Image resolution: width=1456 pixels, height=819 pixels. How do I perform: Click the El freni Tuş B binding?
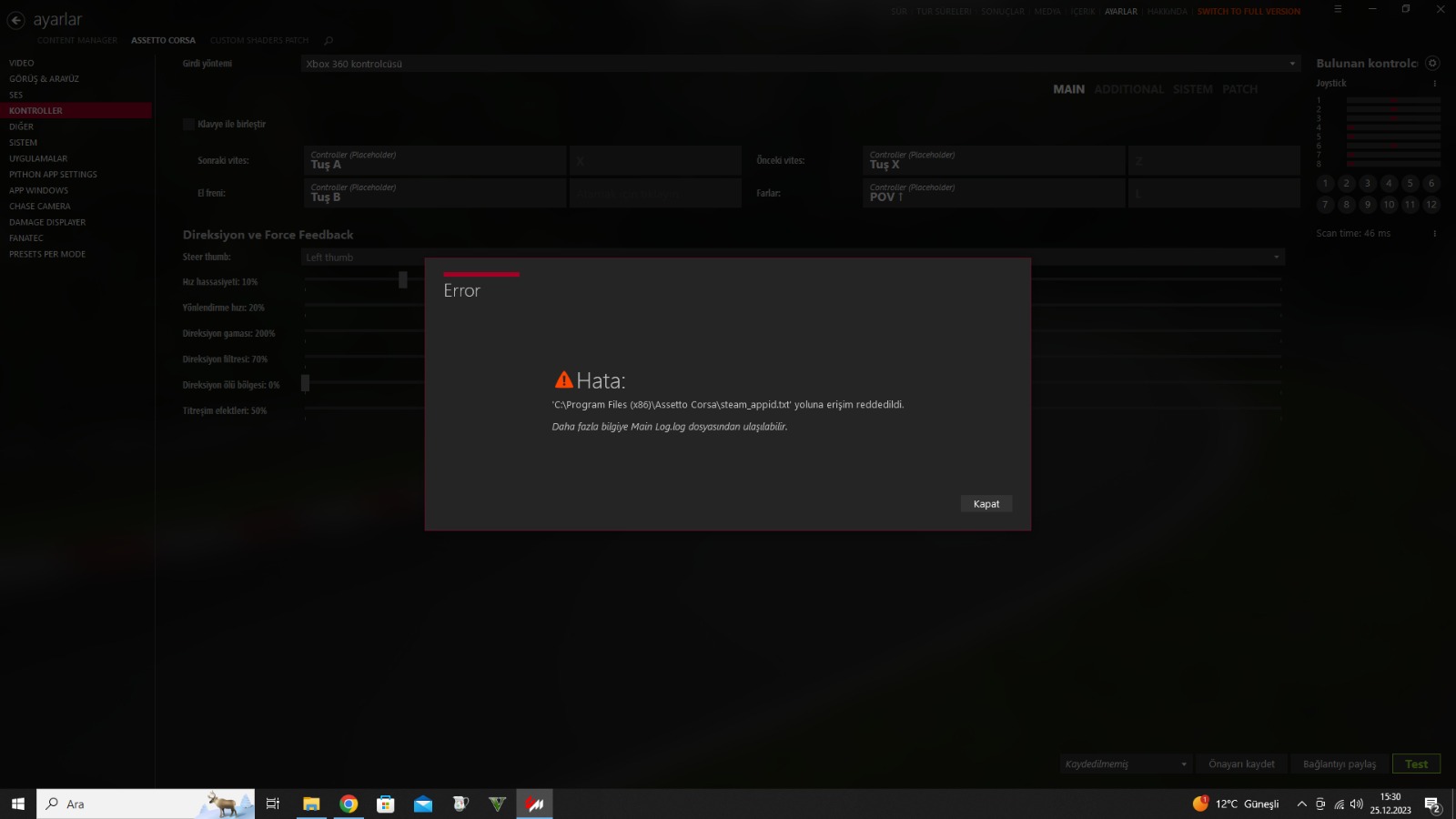[435, 193]
